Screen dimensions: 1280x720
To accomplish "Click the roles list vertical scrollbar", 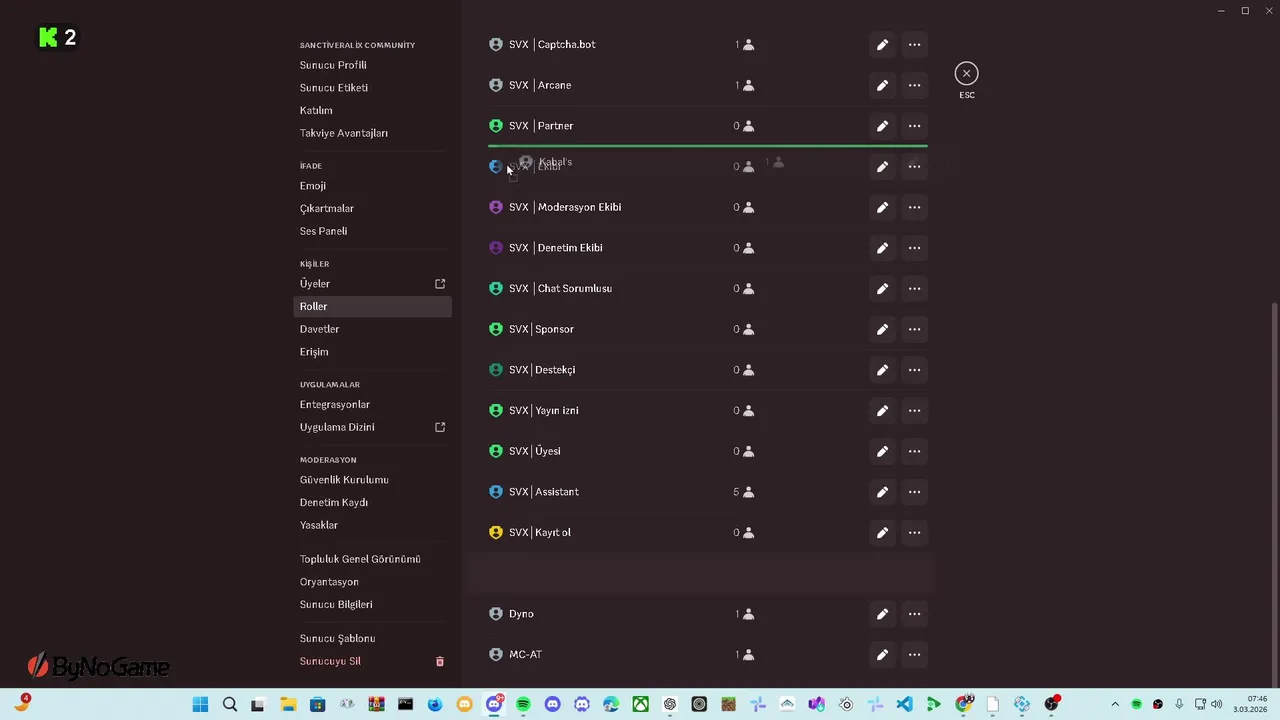I will 1274,495.
